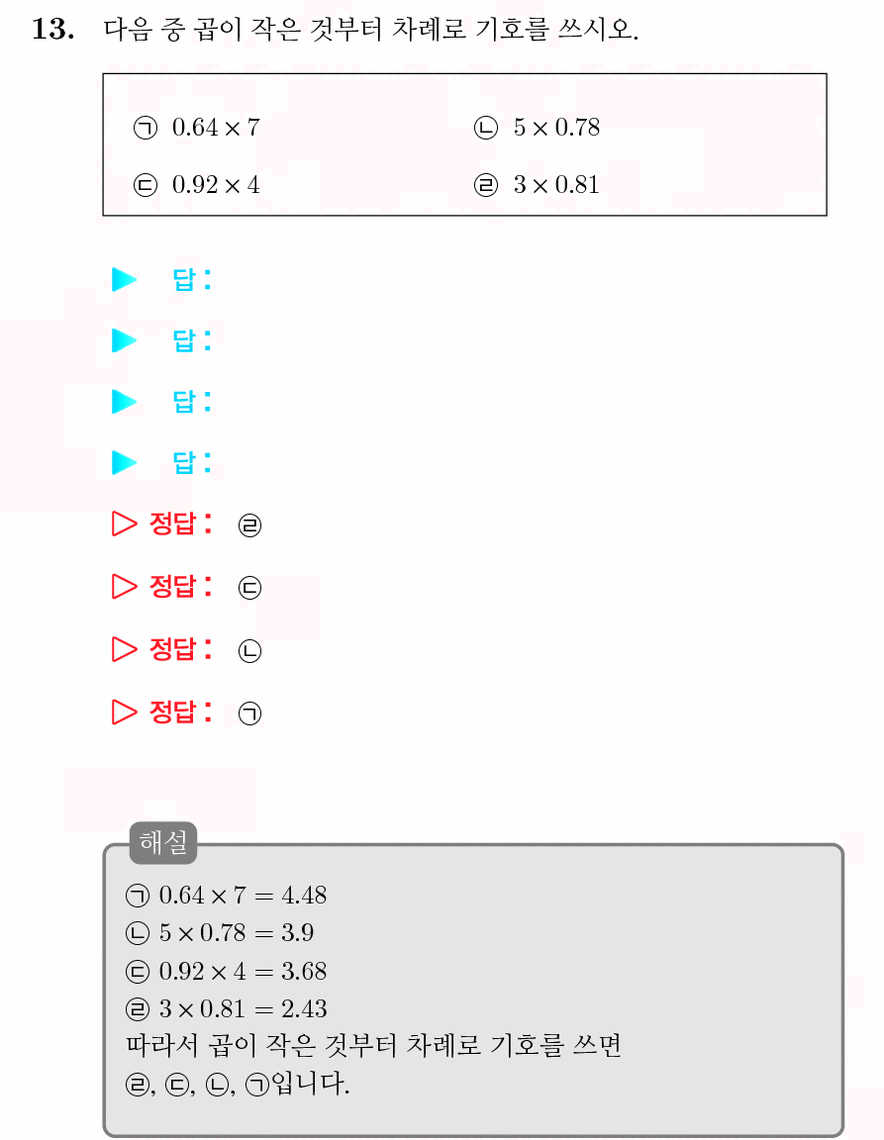Image resolution: width=884 pixels, height=1140 pixels.
Task: Click the gray 해설 tab label
Action: [163, 843]
